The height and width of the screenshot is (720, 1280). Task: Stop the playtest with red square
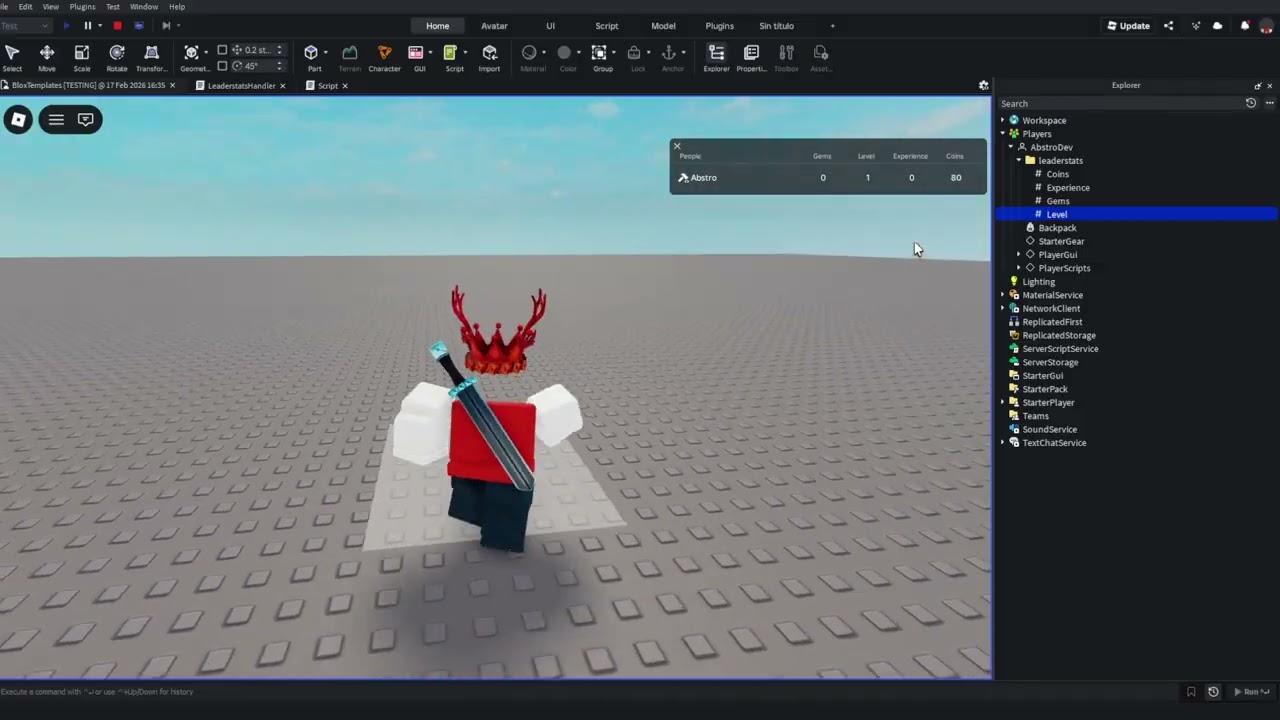pos(117,26)
